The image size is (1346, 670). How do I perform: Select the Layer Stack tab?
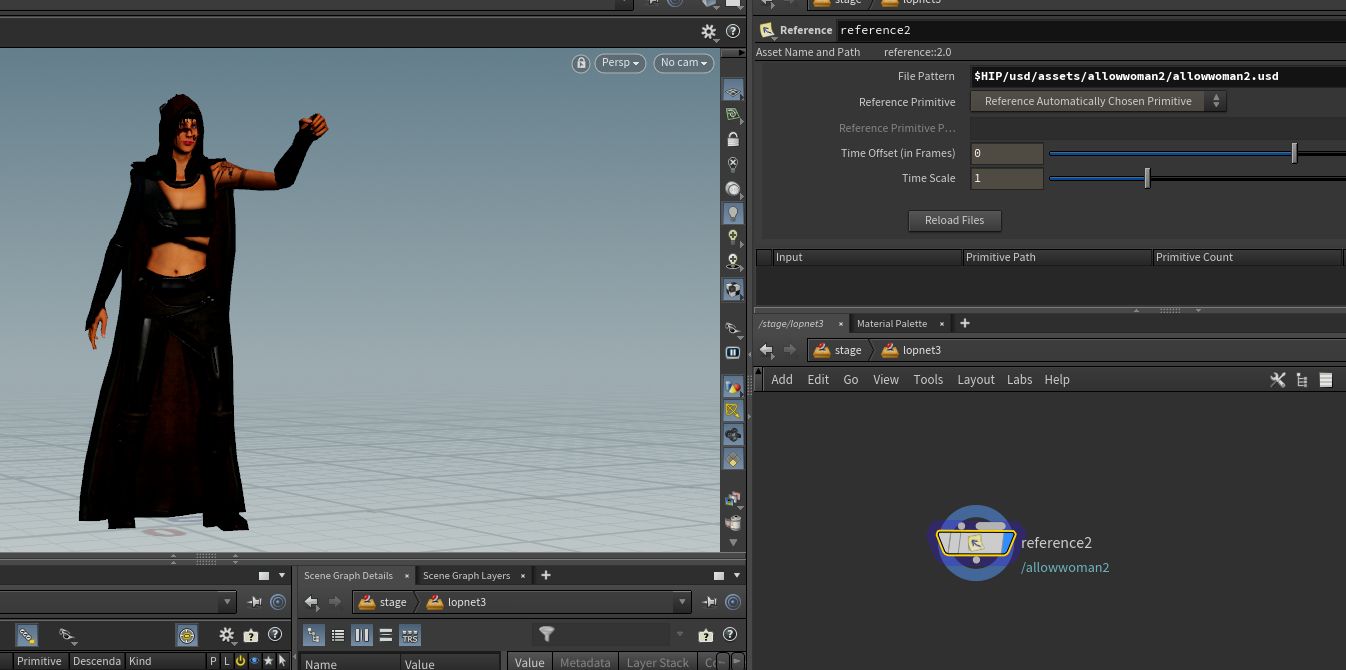657,662
